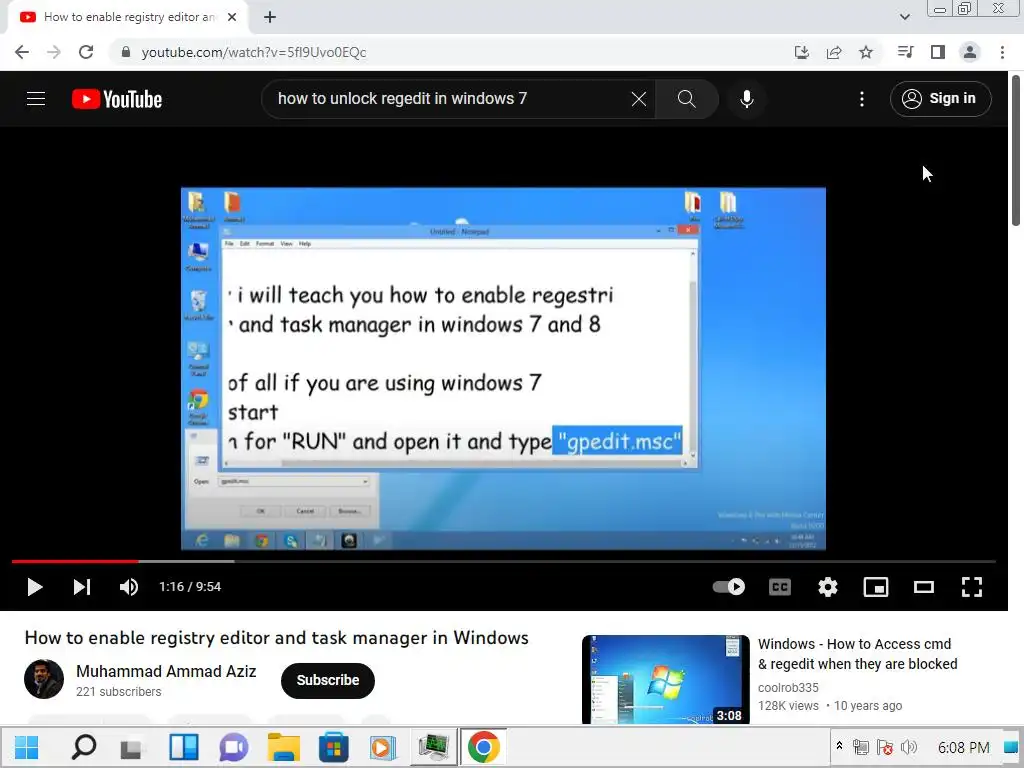
Task: Open the YouTube guide hamburger menu
Action: click(36, 99)
